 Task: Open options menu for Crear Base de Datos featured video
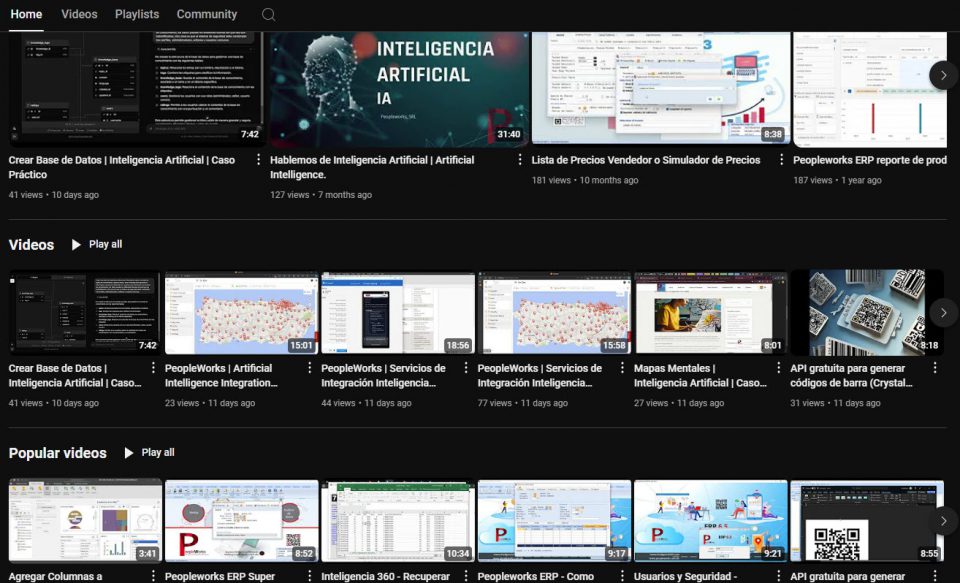pyautogui.click(x=258, y=160)
